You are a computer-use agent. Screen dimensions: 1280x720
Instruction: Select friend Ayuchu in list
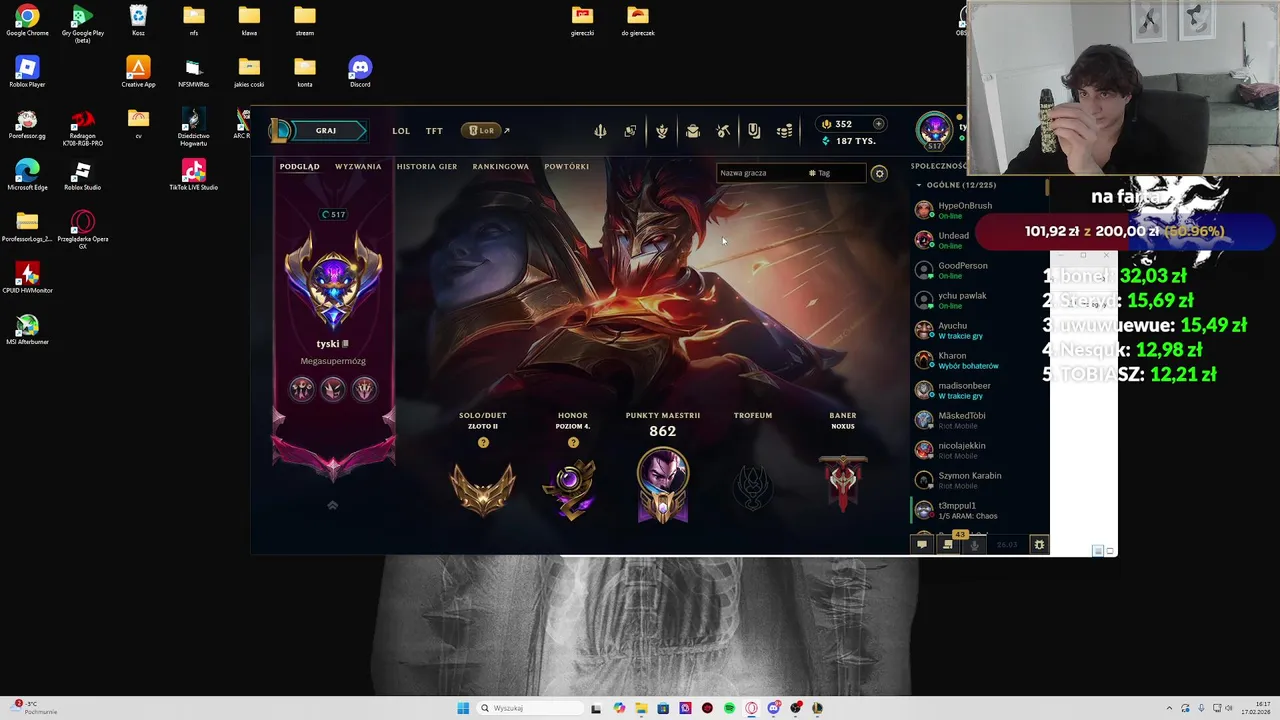[x=978, y=330]
